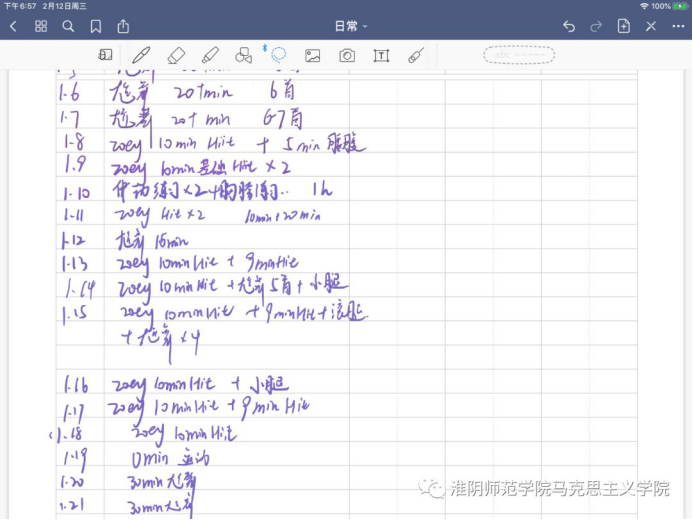Open the more options ellipsis menu

(678, 26)
